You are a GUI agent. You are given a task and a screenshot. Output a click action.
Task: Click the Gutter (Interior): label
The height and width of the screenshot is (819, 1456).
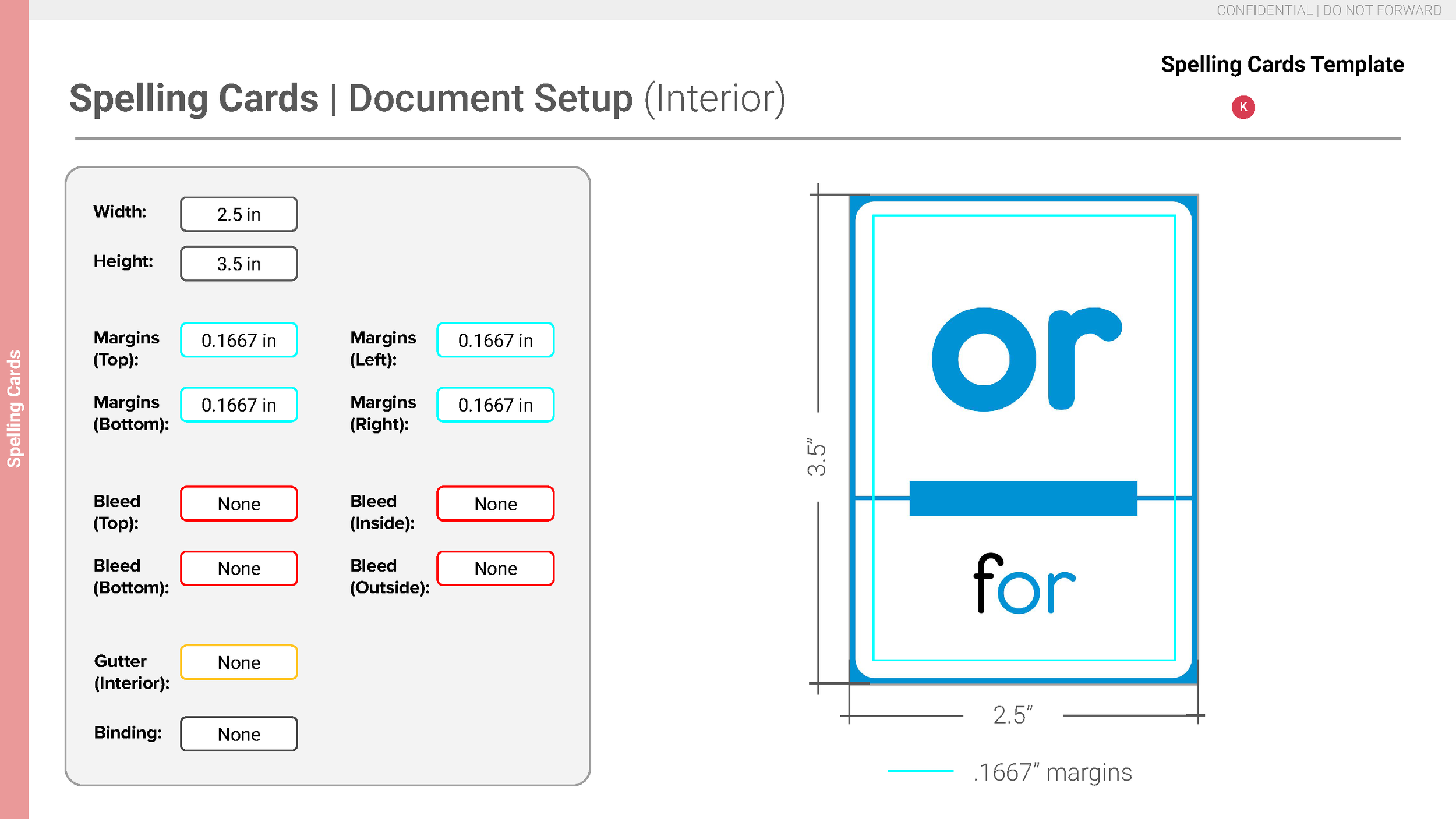(x=132, y=672)
